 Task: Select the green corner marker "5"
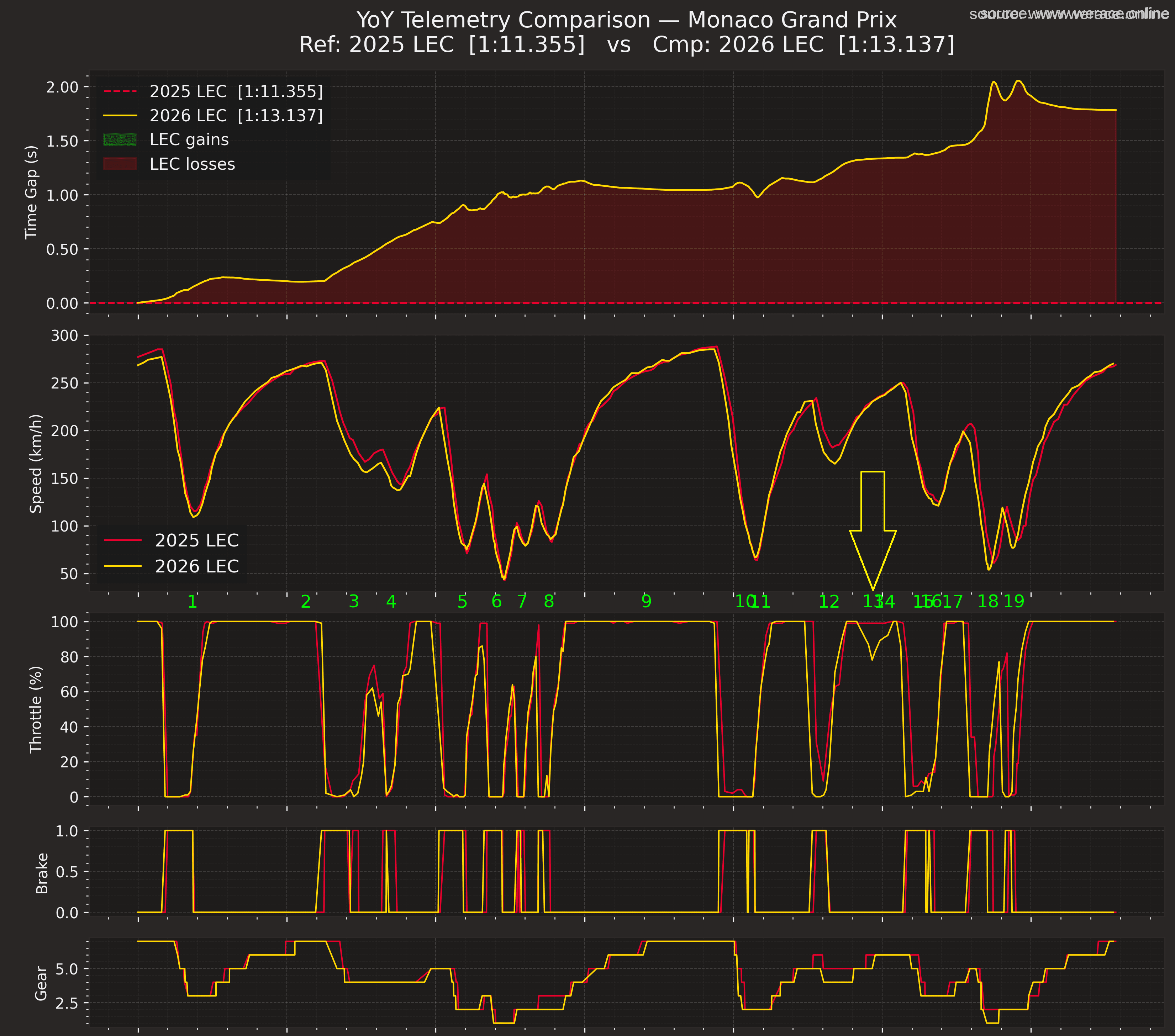(462, 602)
